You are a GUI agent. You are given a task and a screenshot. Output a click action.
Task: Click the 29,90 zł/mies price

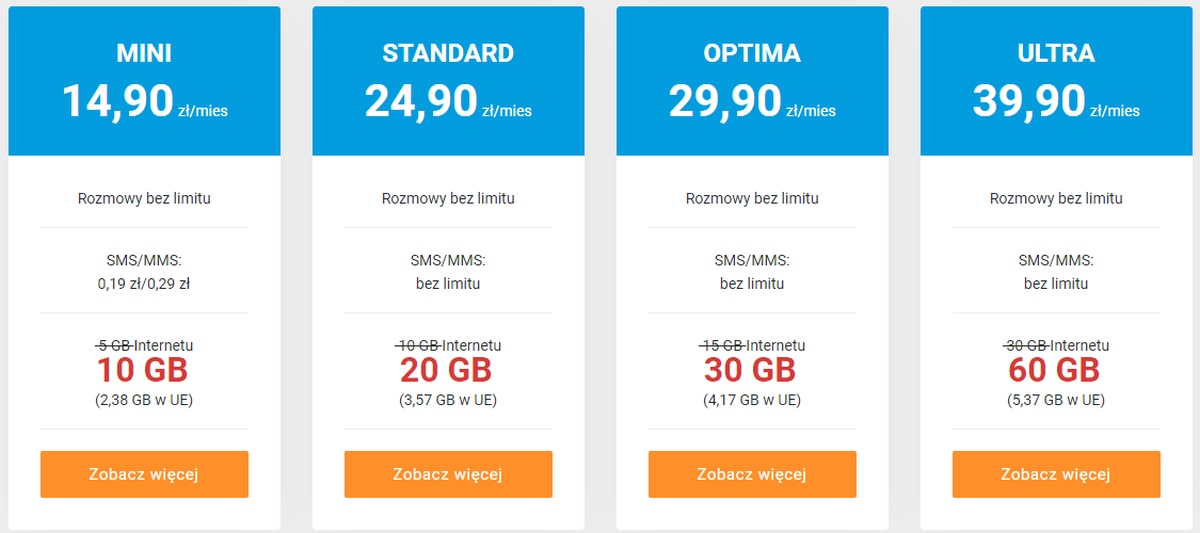752,102
